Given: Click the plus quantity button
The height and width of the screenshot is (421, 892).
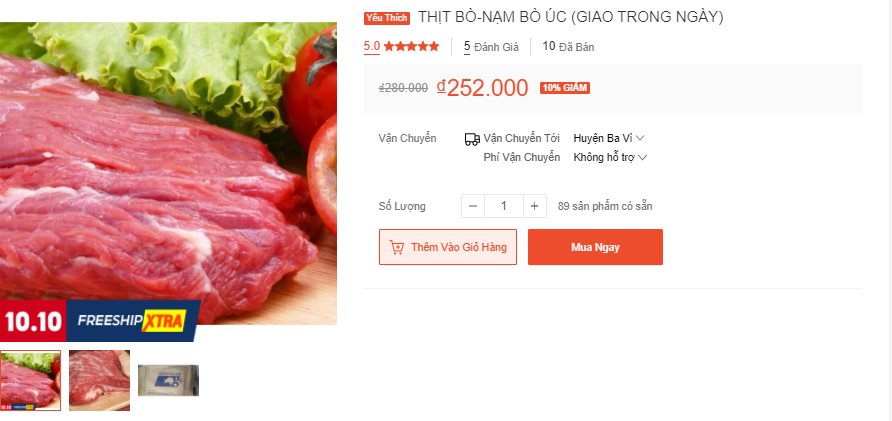Looking at the screenshot, I should [535, 206].
